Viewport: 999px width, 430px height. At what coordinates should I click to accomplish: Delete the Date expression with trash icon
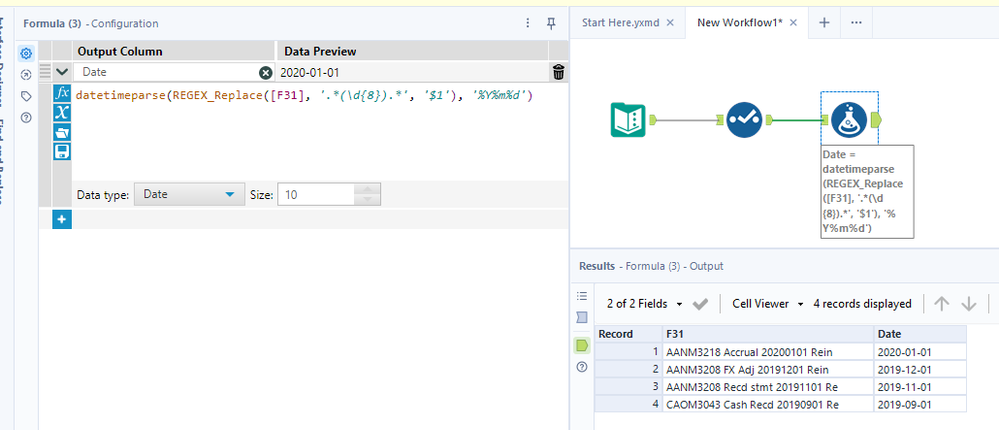[558, 72]
